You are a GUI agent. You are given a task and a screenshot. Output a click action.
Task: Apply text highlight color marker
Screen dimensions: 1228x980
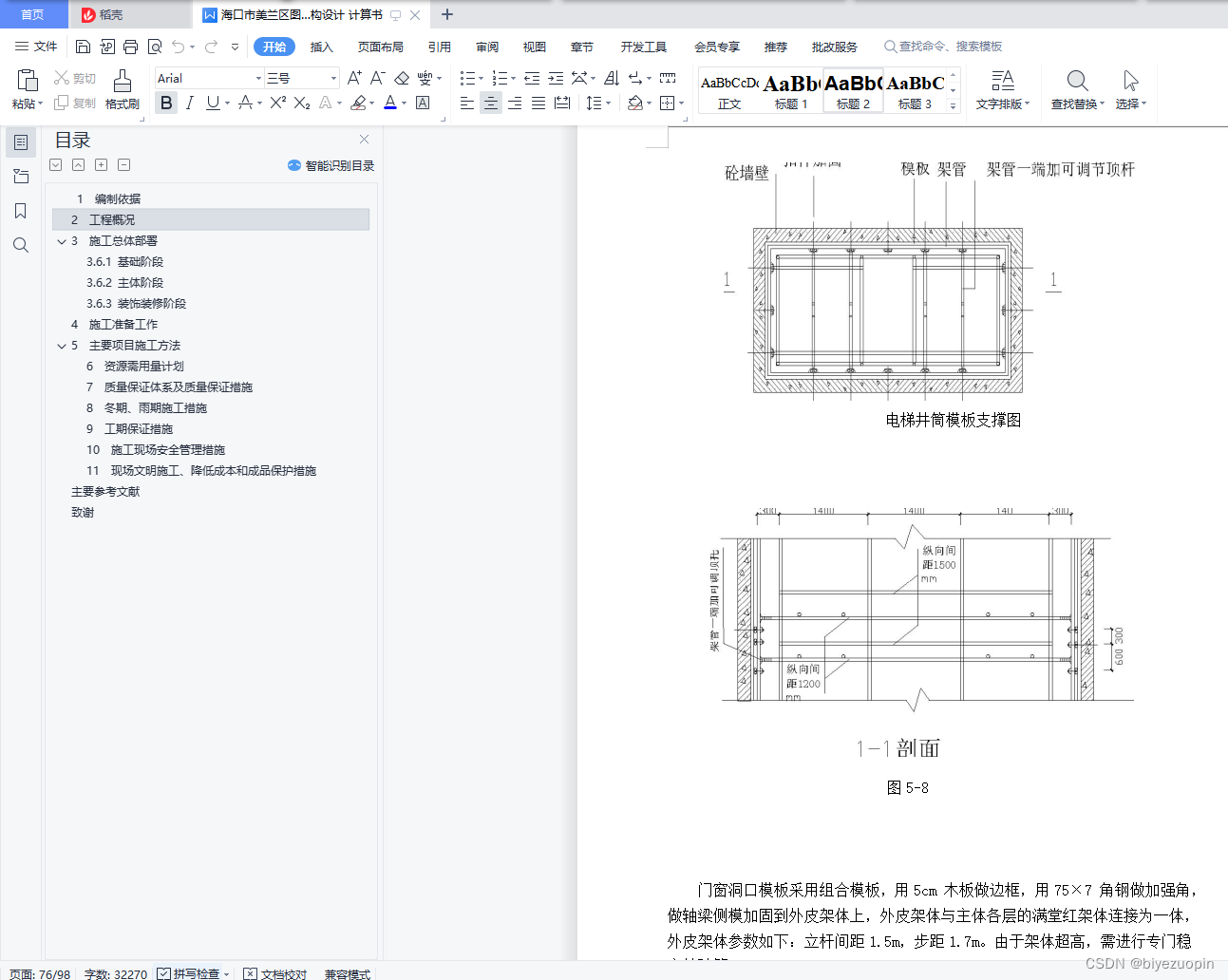[x=358, y=103]
